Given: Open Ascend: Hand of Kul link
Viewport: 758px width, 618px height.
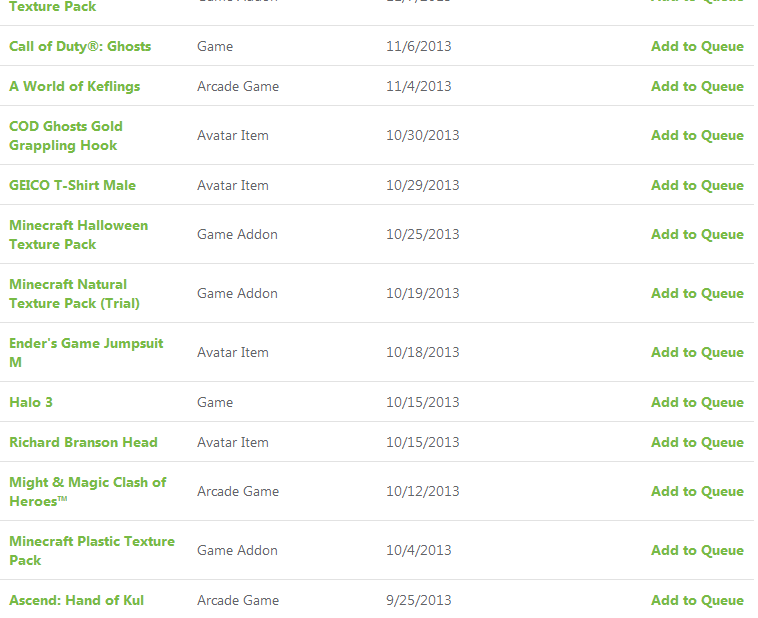Looking at the screenshot, I should coord(76,600).
